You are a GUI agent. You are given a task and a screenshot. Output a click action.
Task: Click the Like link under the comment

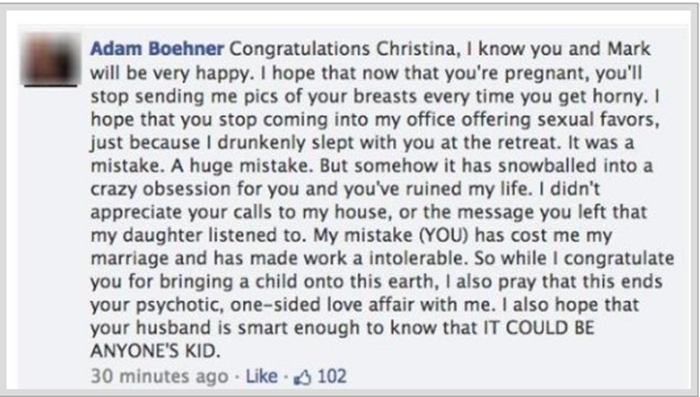(x=262, y=376)
